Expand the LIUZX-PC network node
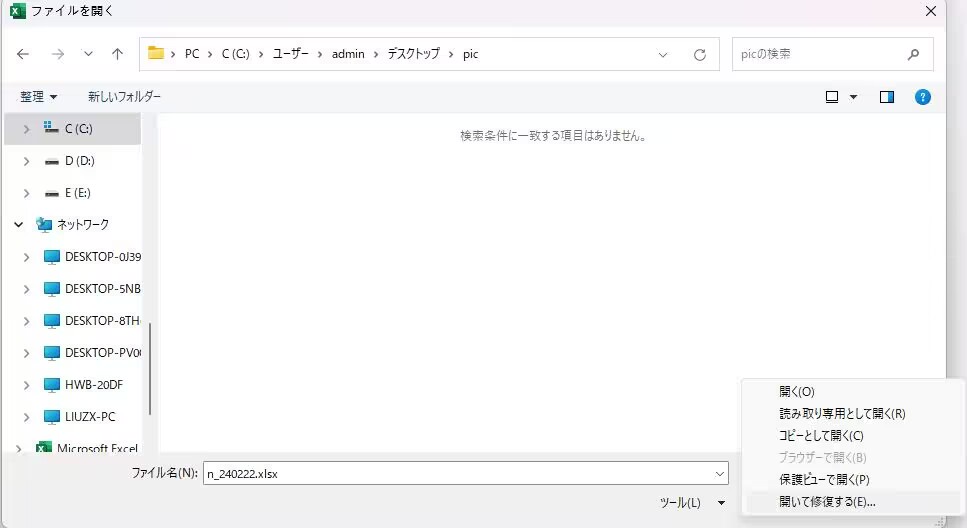The height and width of the screenshot is (528, 967). pyautogui.click(x=26, y=418)
